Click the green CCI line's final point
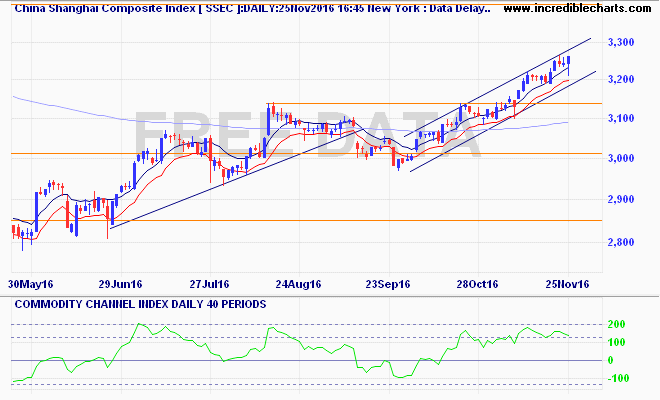This screenshot has height=400, width=660. [x=569, y=336]
